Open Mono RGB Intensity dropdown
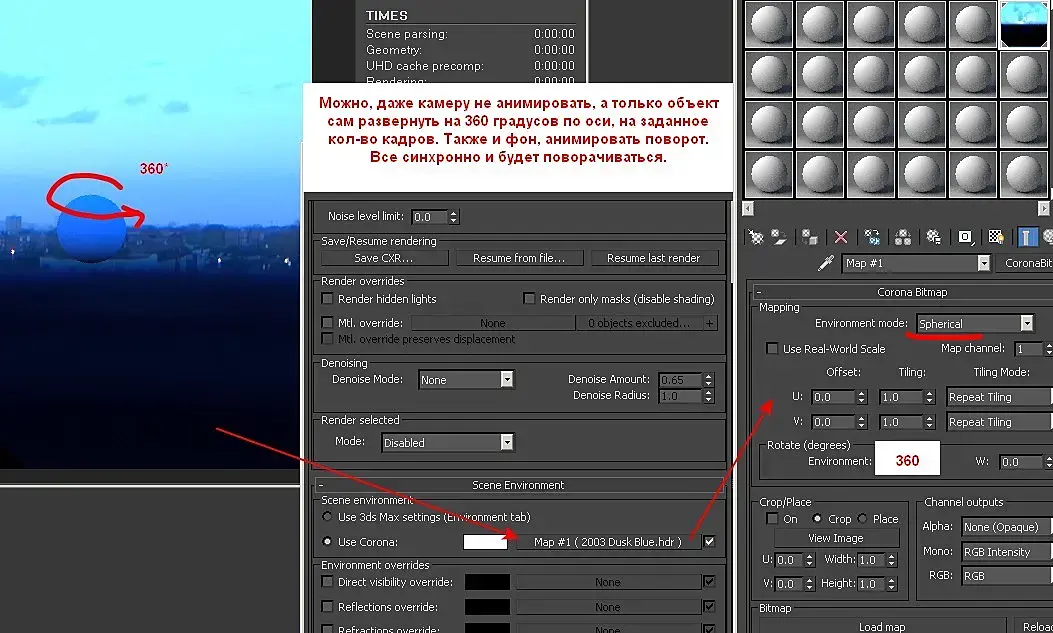This screenshot has width=1053, height=633. [1007, 552]
